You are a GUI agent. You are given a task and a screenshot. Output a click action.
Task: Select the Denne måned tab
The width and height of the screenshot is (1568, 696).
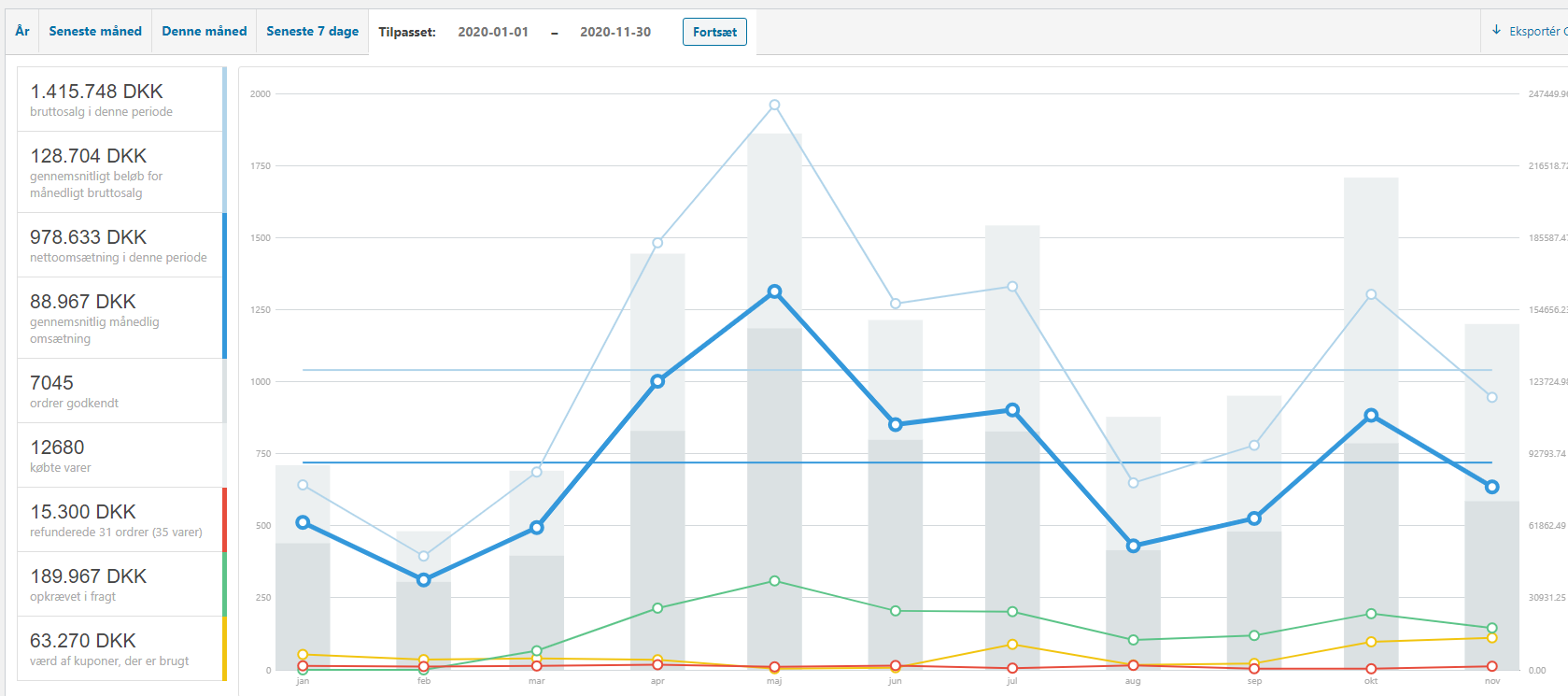pos(205,32)
